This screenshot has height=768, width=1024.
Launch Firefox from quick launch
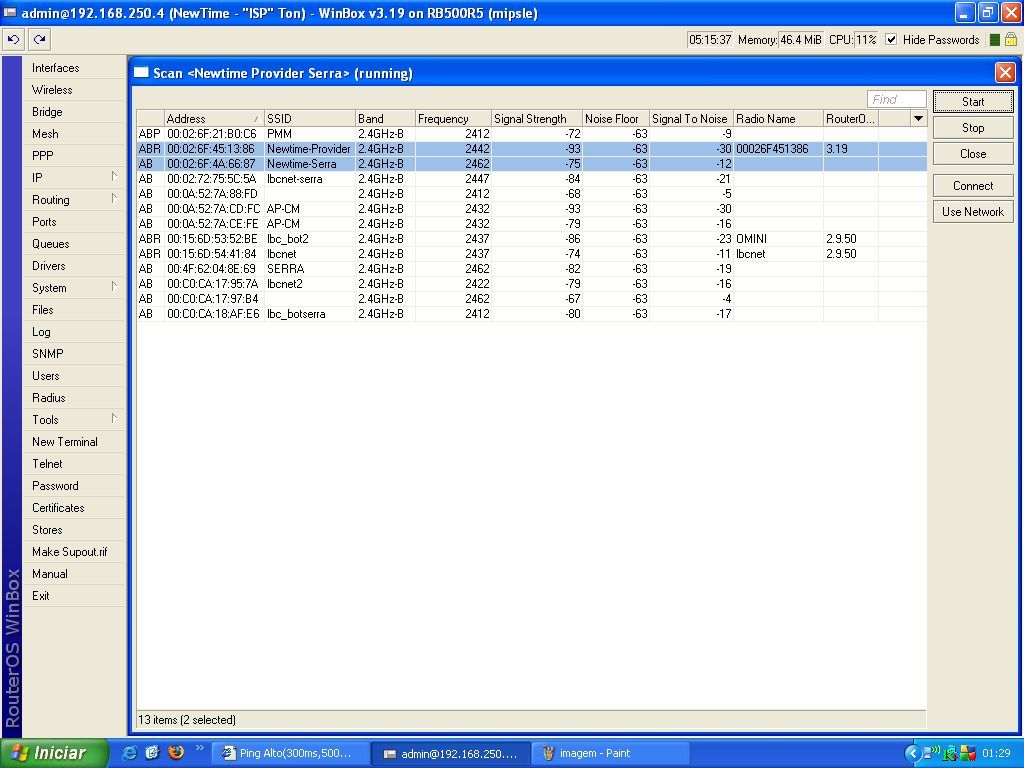tap(176, 753)
